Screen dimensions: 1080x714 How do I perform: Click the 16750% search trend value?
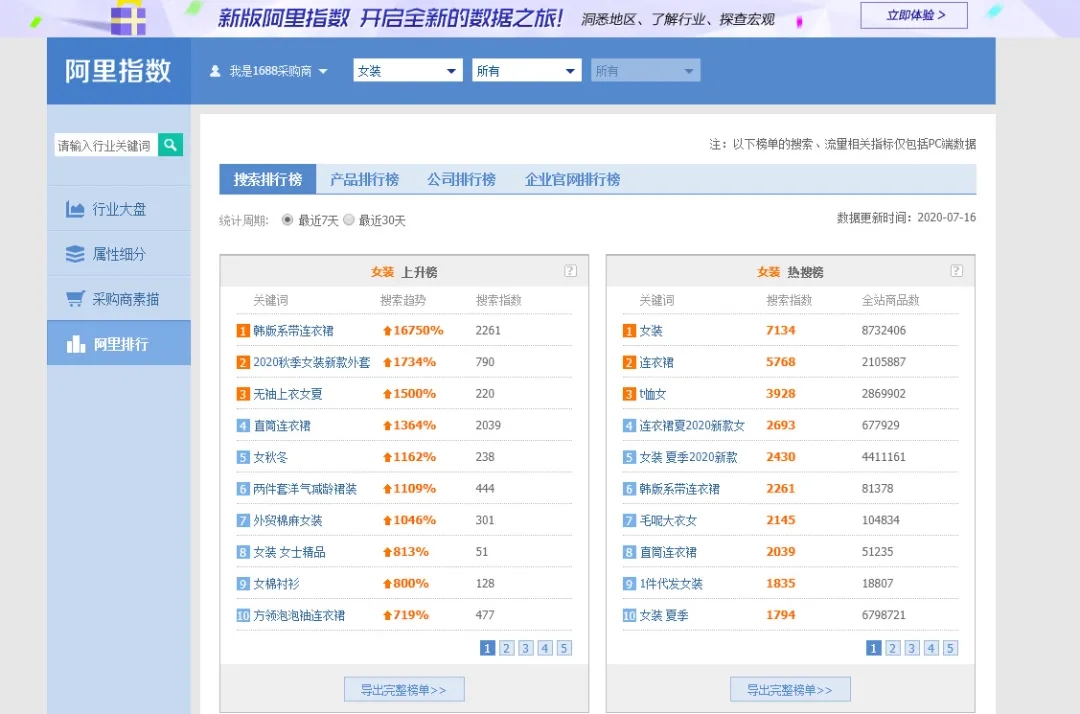(x=413, y=330)
